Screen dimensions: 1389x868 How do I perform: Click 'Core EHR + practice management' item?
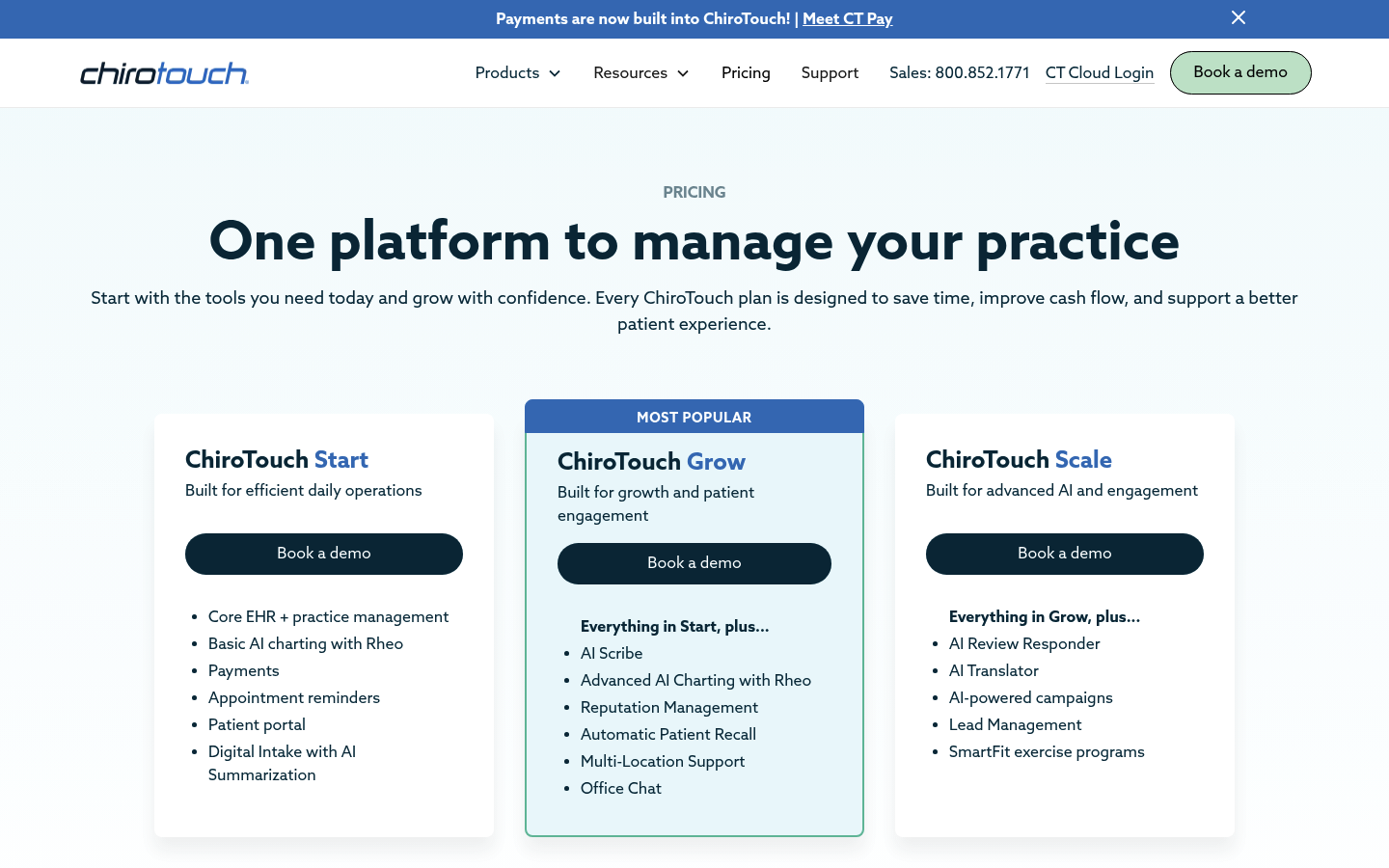coord(328,616)
